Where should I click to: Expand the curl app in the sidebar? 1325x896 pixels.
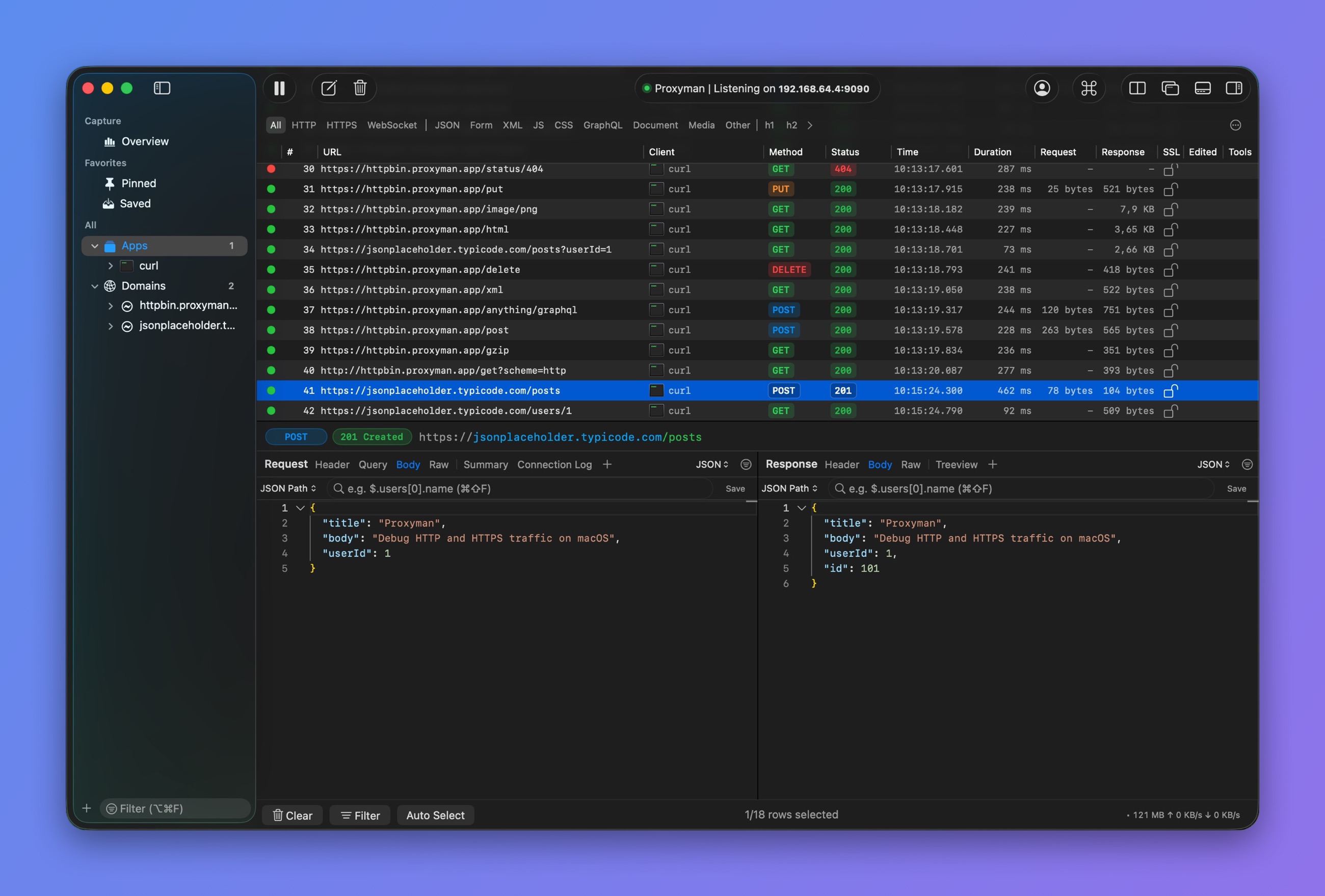tap(111, 266)
